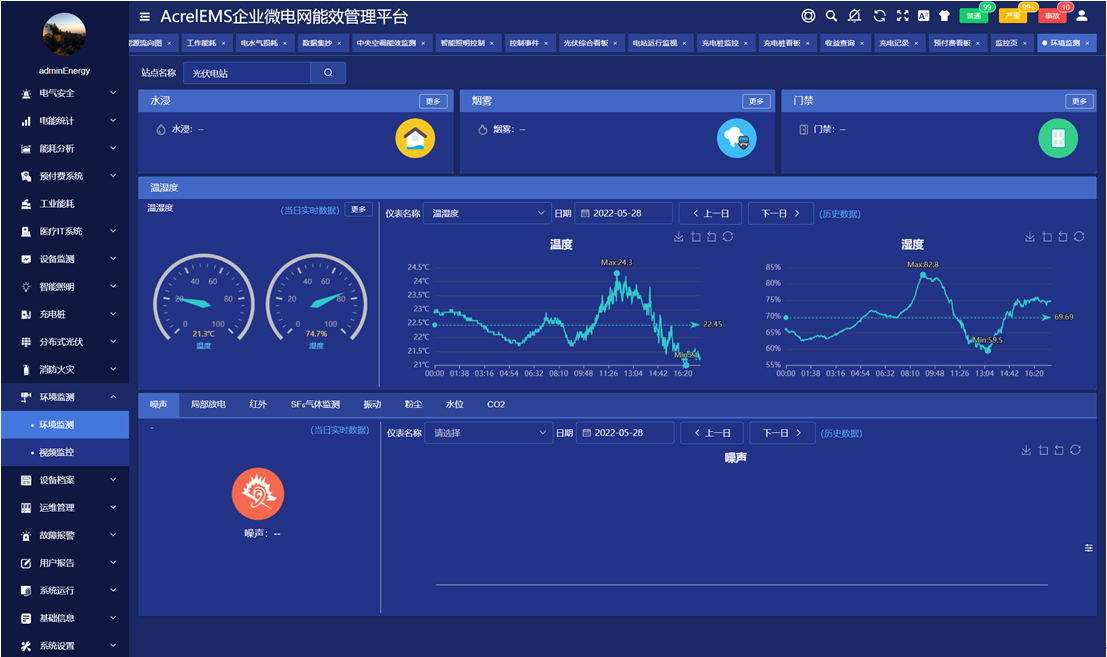The height and width of the screenshot is (657, 1107).
Task: Open the 温湿度 meter name dropdown
Action: click(x=486, y=213)
